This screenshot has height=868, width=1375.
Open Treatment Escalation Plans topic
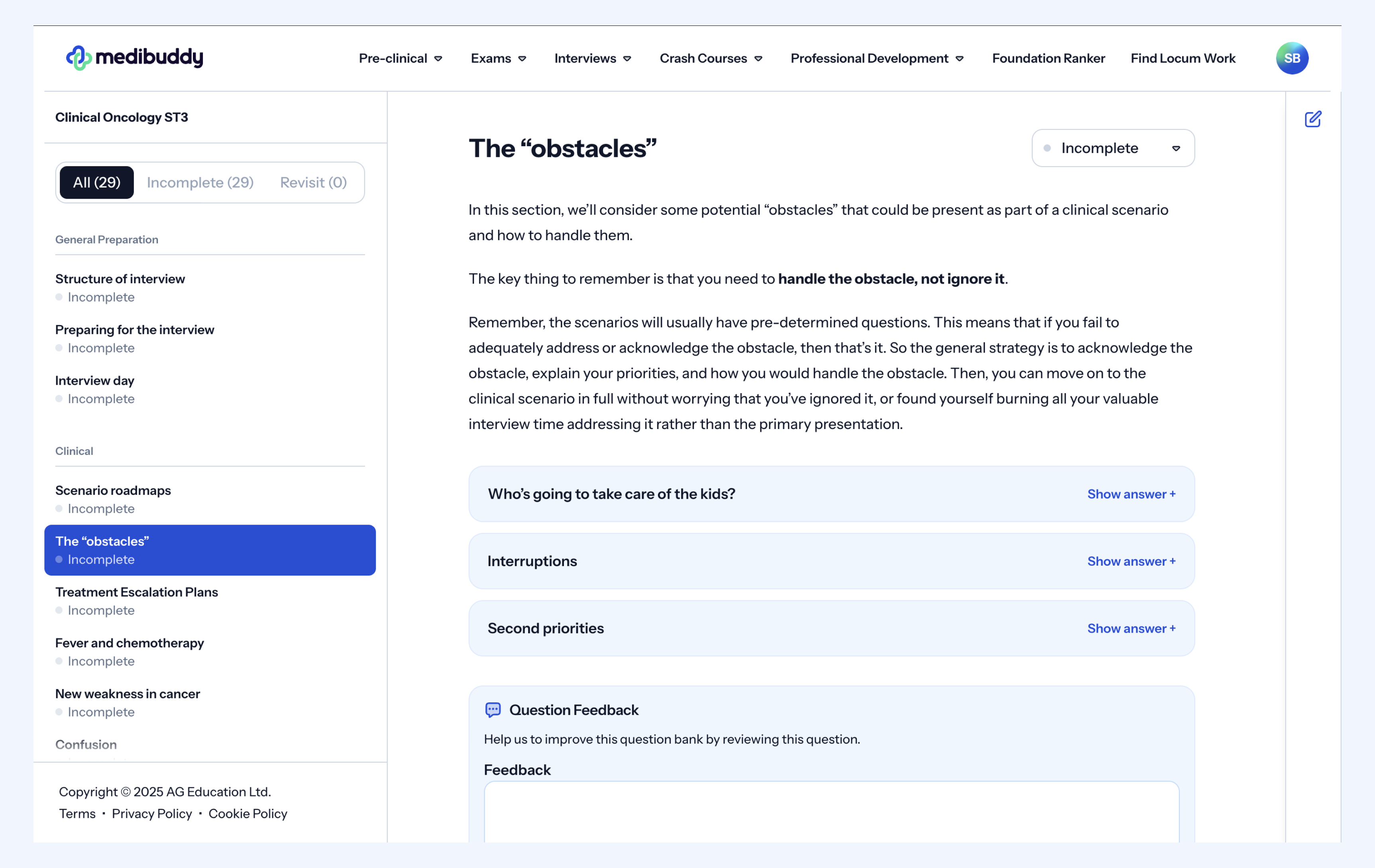(x=136, y=592)
